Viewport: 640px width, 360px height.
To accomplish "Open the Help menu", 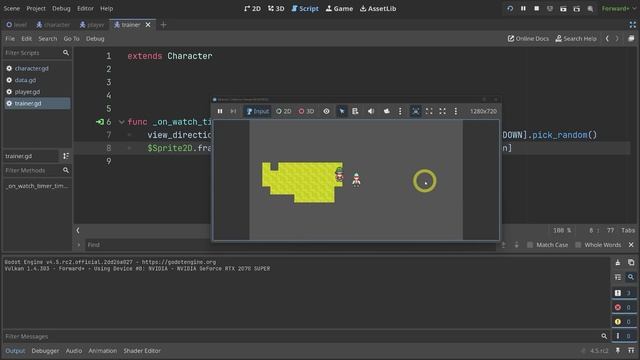I will click(x=107, y=9).
